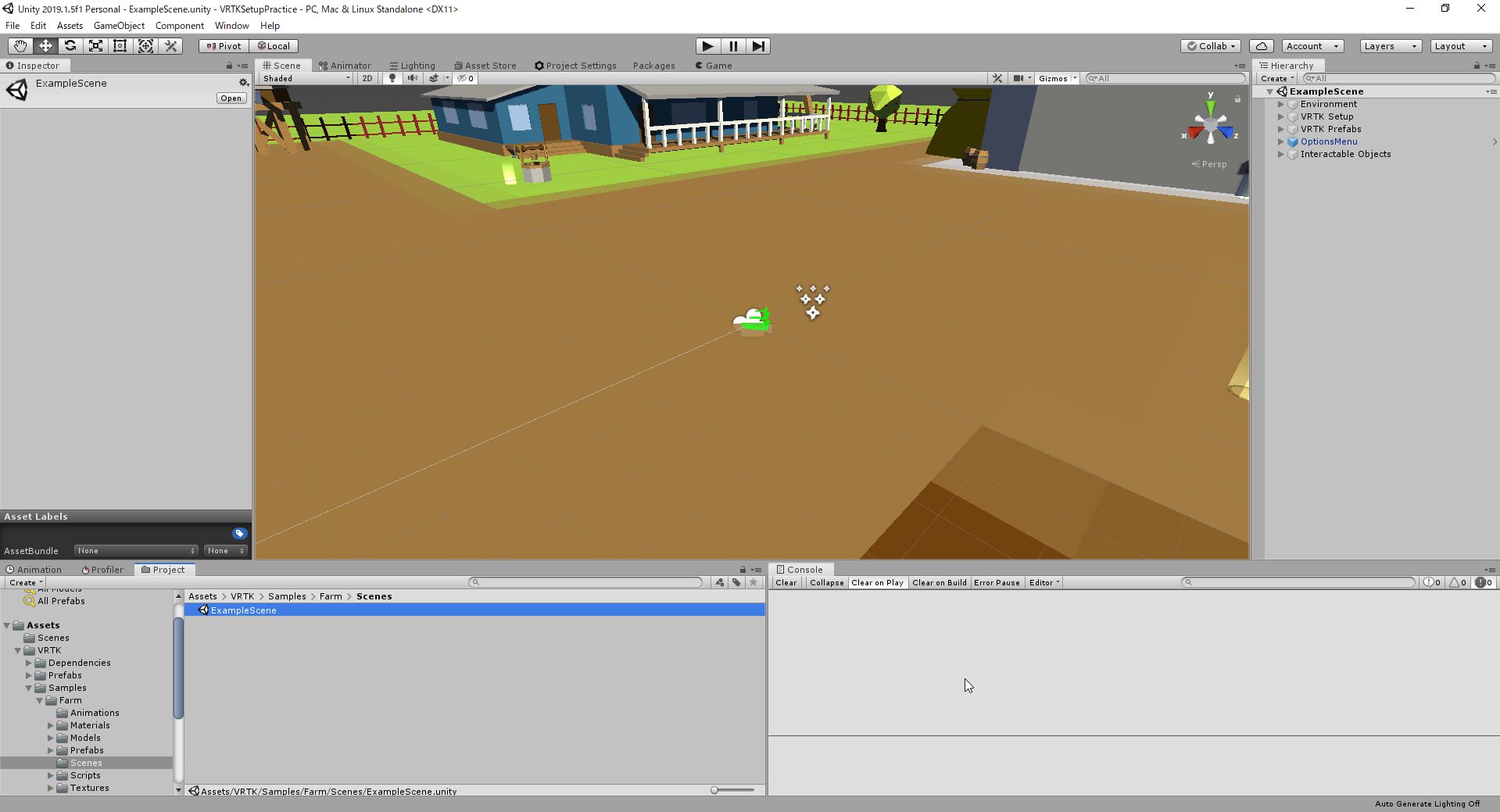Click the Pause button
The height and width of the screenshot is (812, 1500).
[733, 46]
